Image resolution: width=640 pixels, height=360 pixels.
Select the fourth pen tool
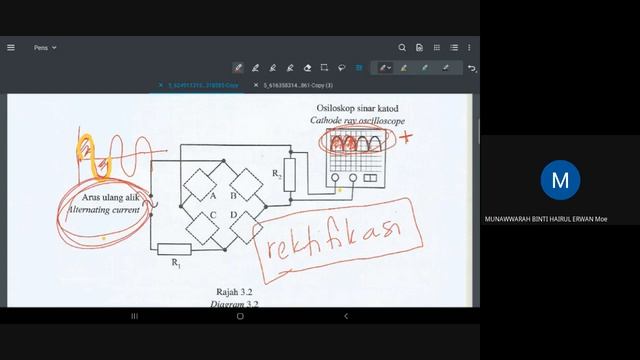[290, 68]
